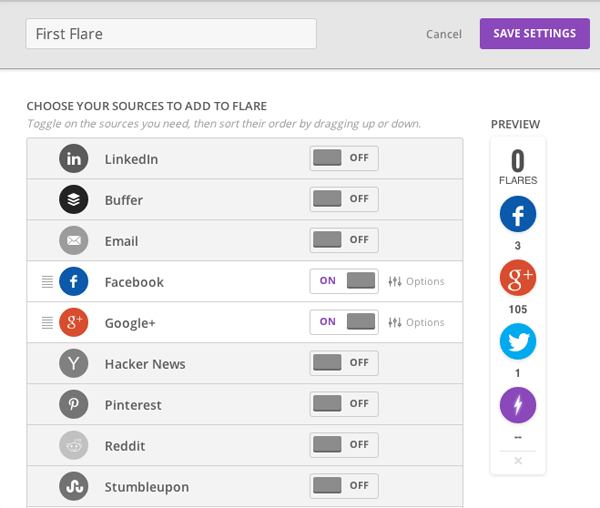The width and height of the screenshot is (600, 508).
Task: Enable the Email source toggle
Action: [344, 240]
